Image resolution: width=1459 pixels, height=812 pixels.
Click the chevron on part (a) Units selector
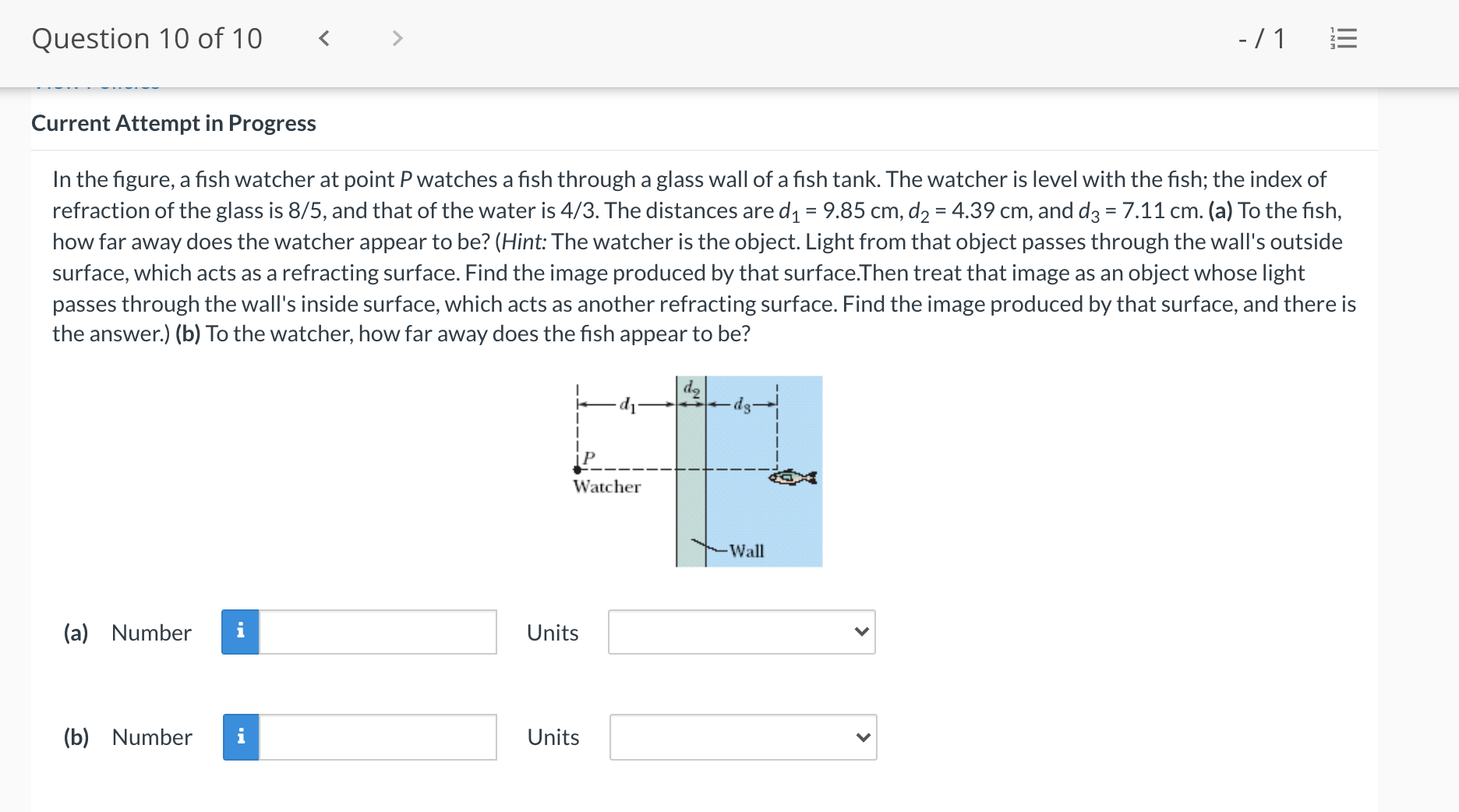(x=861, y=633)
